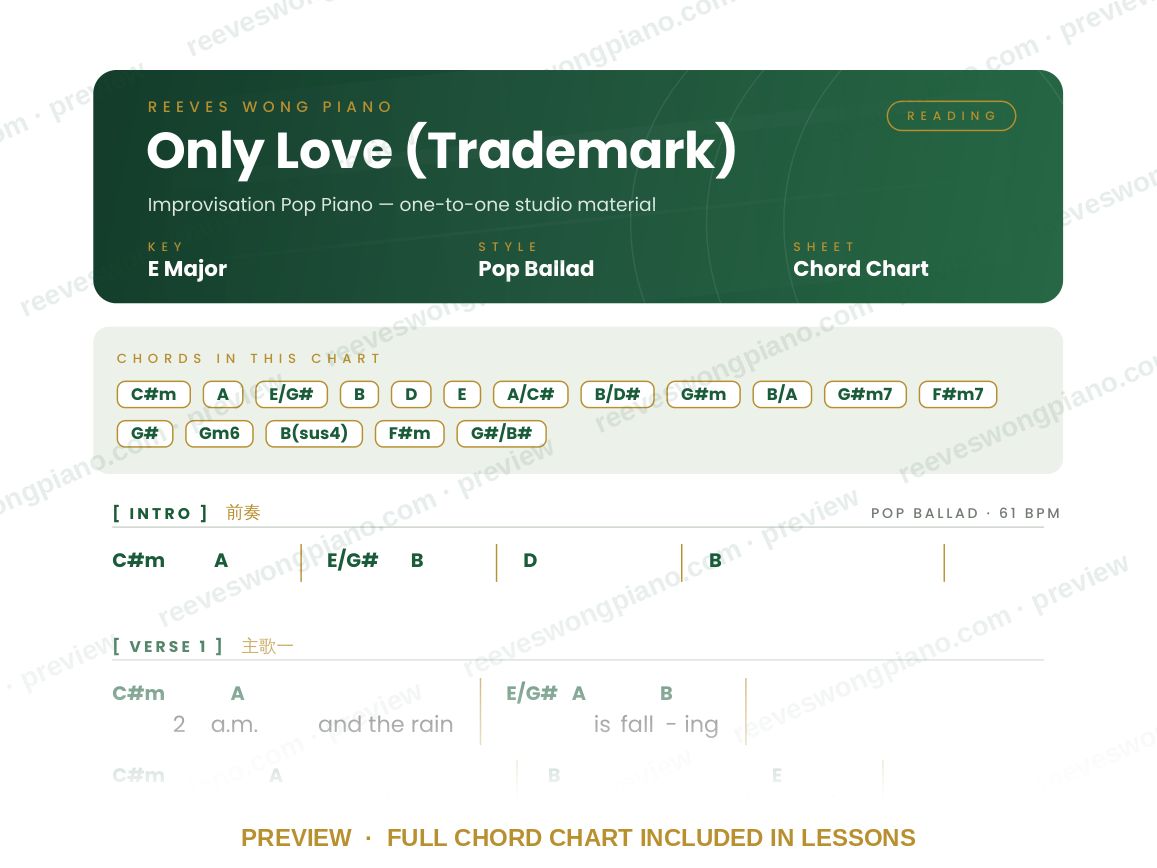Click the lyric "2 a.m."

pyautogui.click(x=215, y=725)
